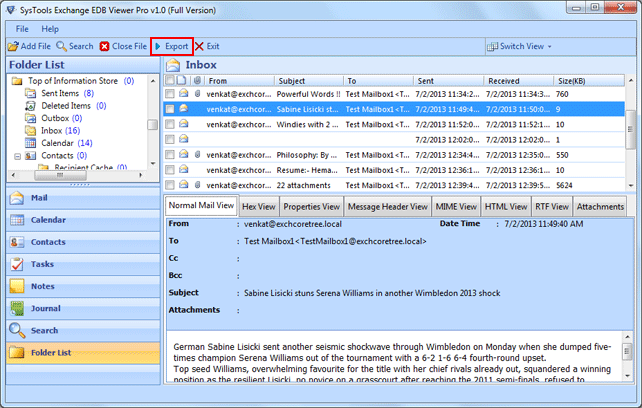The height and width of the screenshot is (408, 642).
Task: Click the attachment paperclip column header
Action: pos(197,80)
